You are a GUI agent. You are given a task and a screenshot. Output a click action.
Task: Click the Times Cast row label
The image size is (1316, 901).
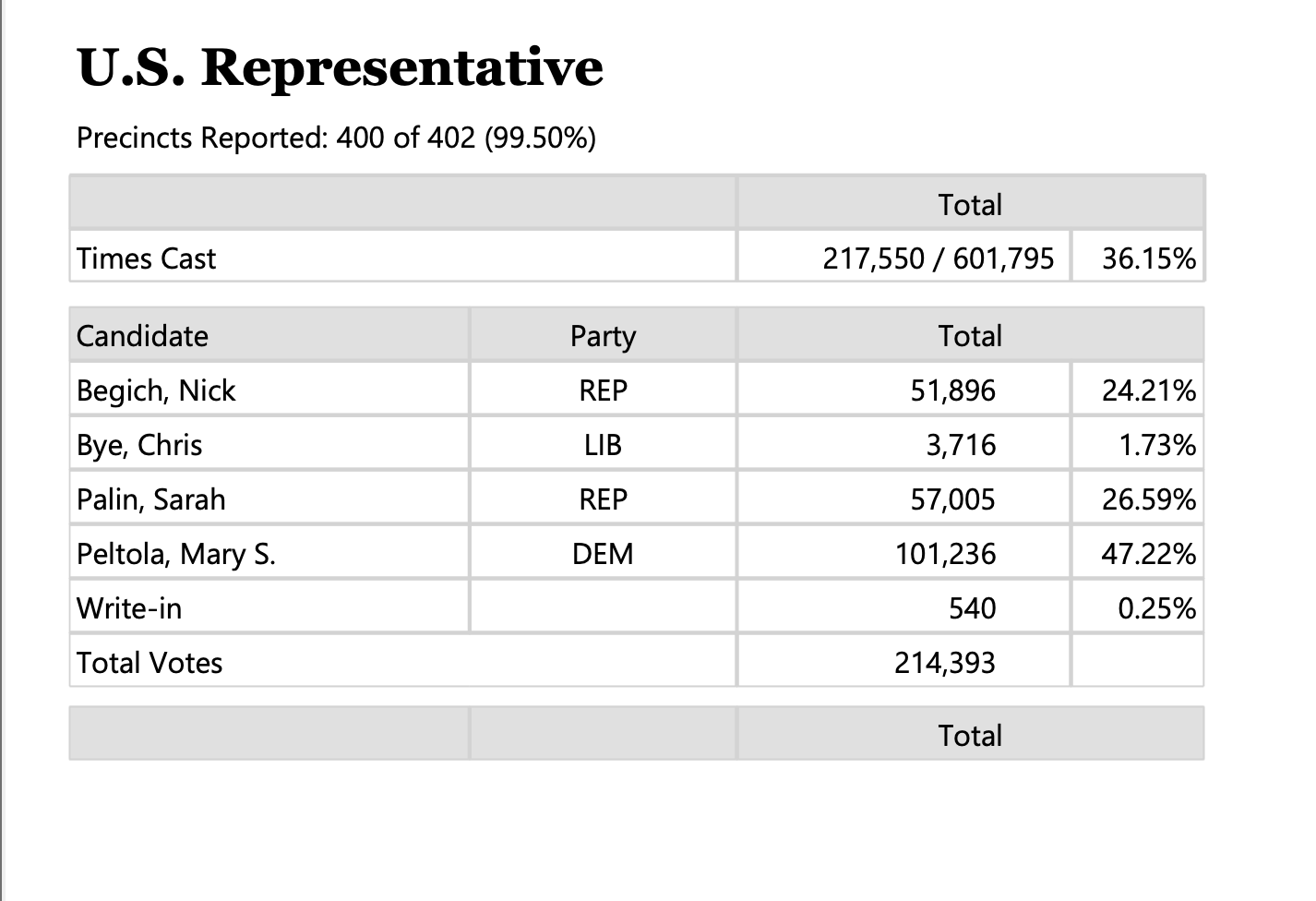[402, 258]
